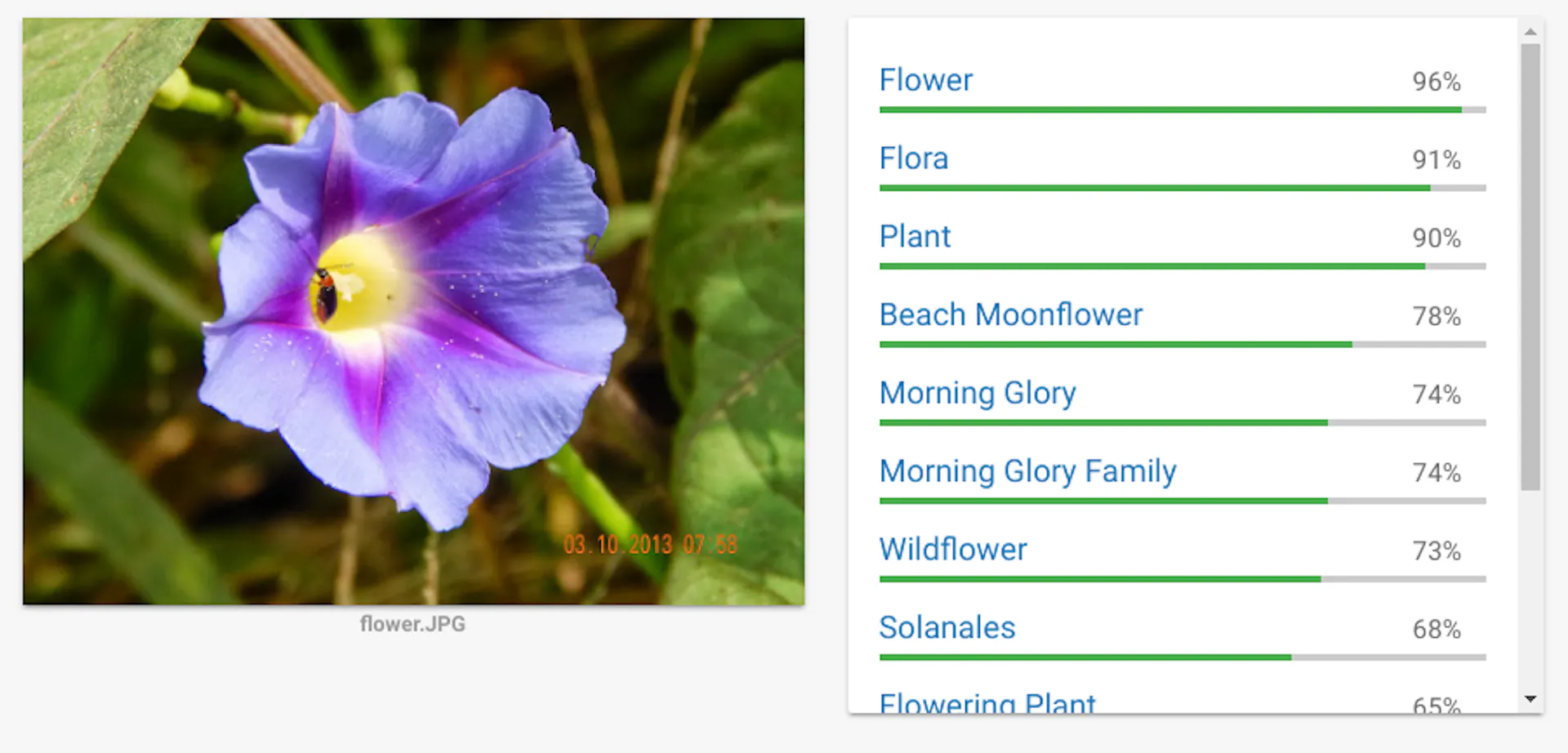Click the Beach Moonflower confidence bar
The image size is (1568, 753).
click(1183, 345)
